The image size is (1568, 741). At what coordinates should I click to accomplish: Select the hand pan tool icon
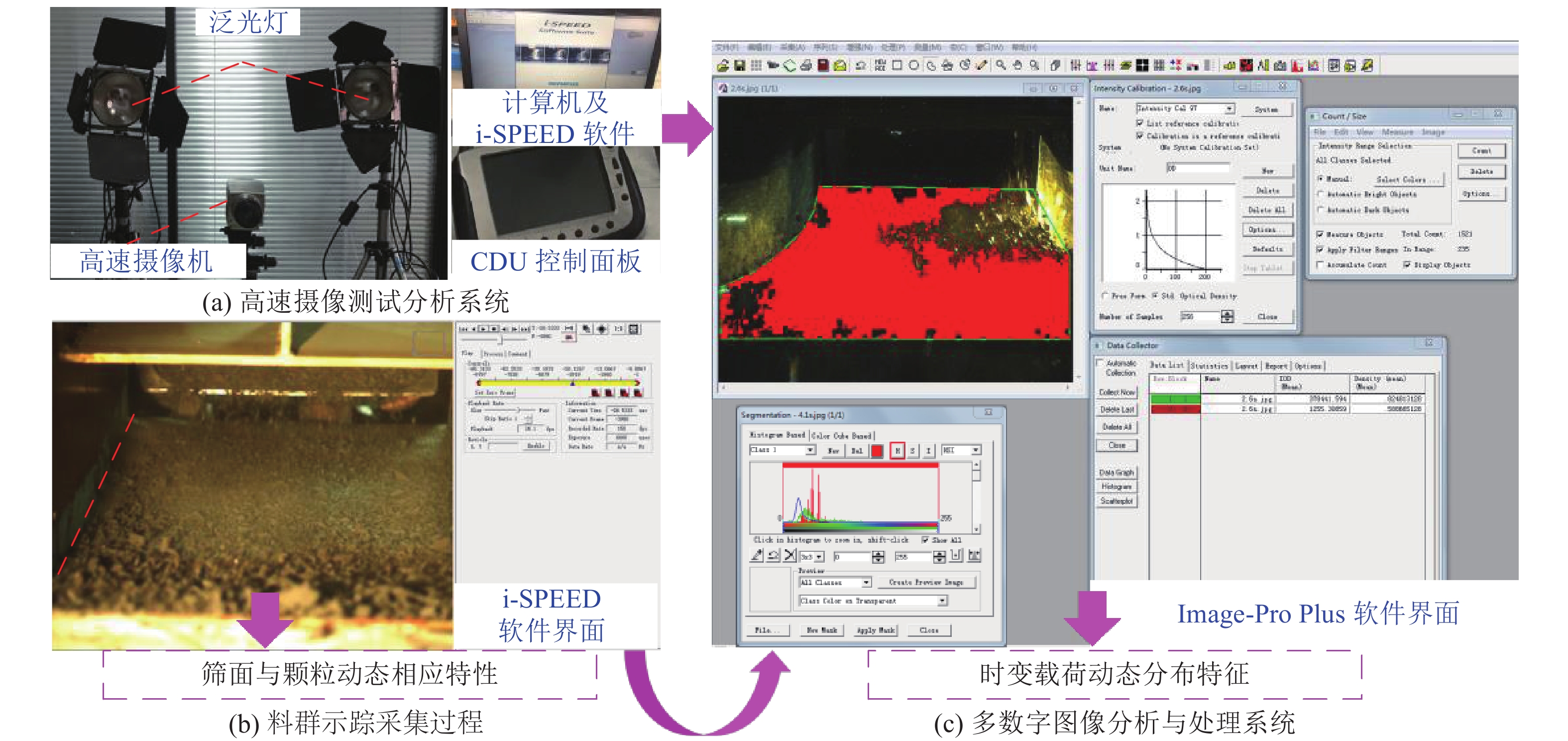[1017, 66]
